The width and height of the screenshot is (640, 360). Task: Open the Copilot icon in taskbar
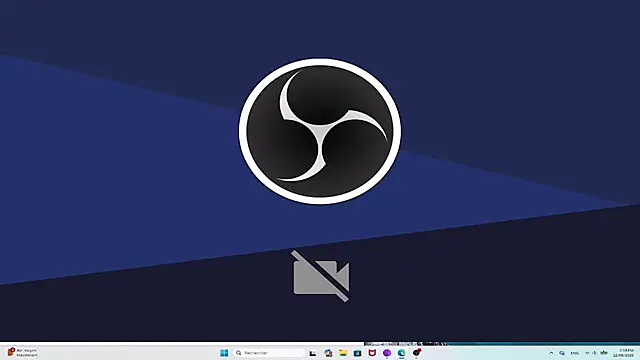pos(328,353)
